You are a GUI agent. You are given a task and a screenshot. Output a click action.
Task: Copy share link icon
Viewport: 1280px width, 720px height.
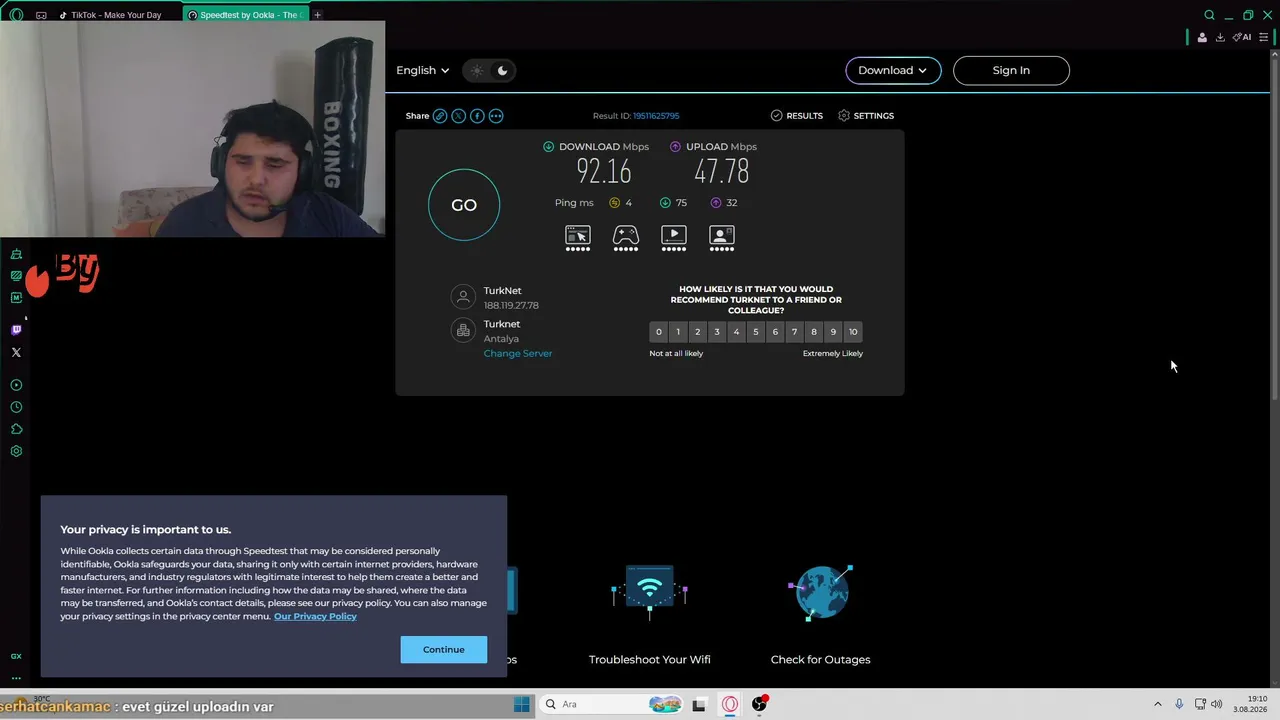coord(440,116)
